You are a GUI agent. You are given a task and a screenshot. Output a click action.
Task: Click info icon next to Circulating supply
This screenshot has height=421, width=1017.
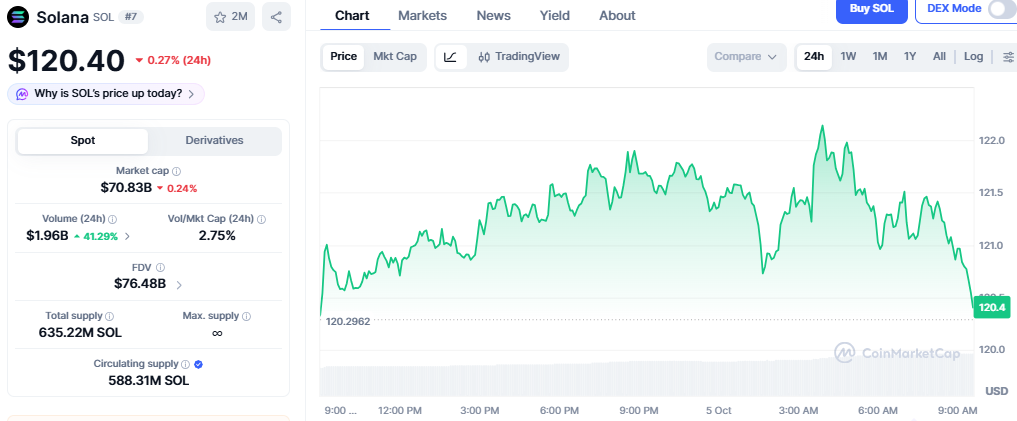(x=185, y=365)
